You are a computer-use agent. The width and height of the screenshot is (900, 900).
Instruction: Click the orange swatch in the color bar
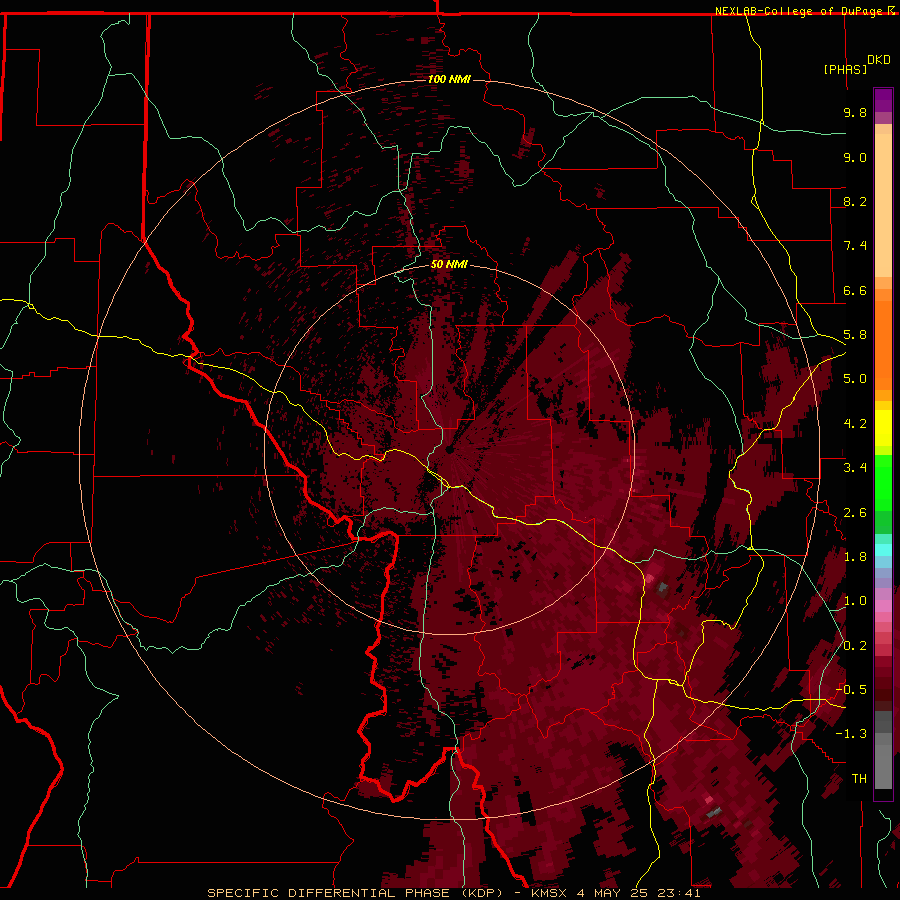pos(883,346)
